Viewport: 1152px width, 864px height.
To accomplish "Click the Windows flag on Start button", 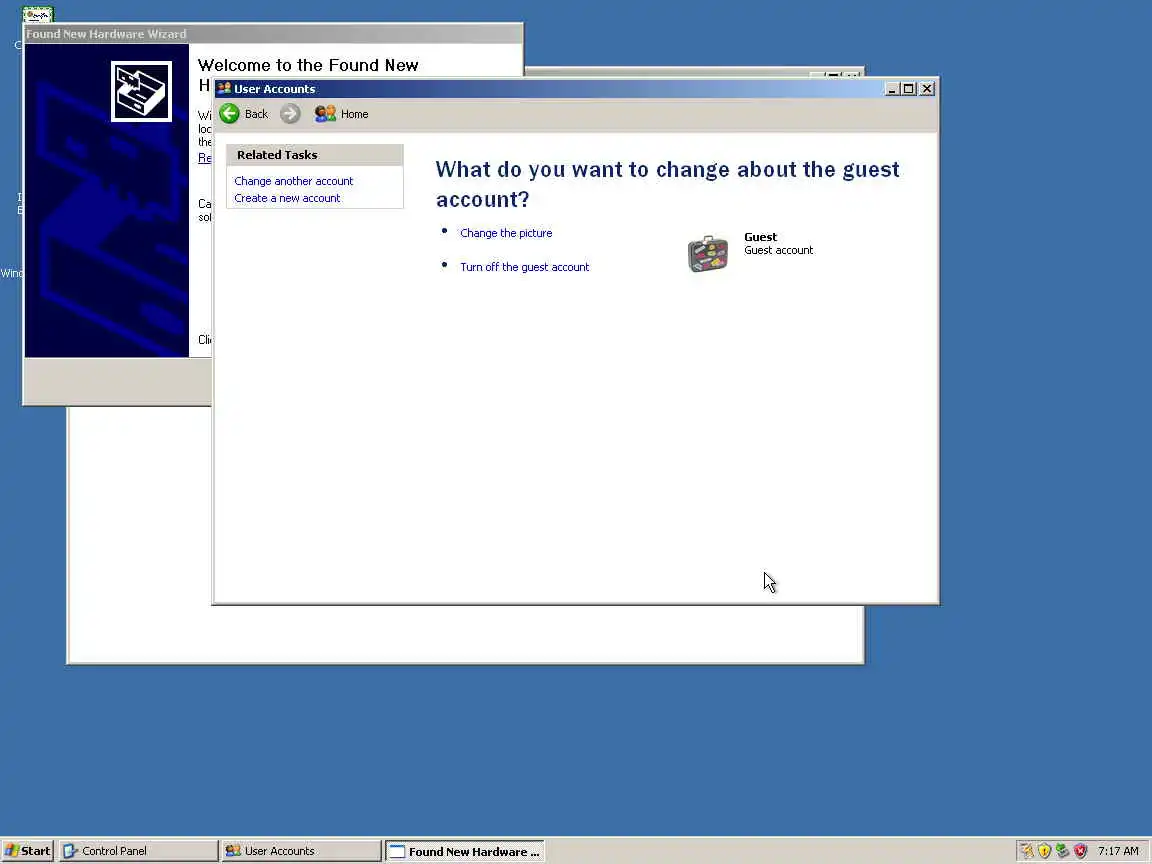I will (12, 851).
